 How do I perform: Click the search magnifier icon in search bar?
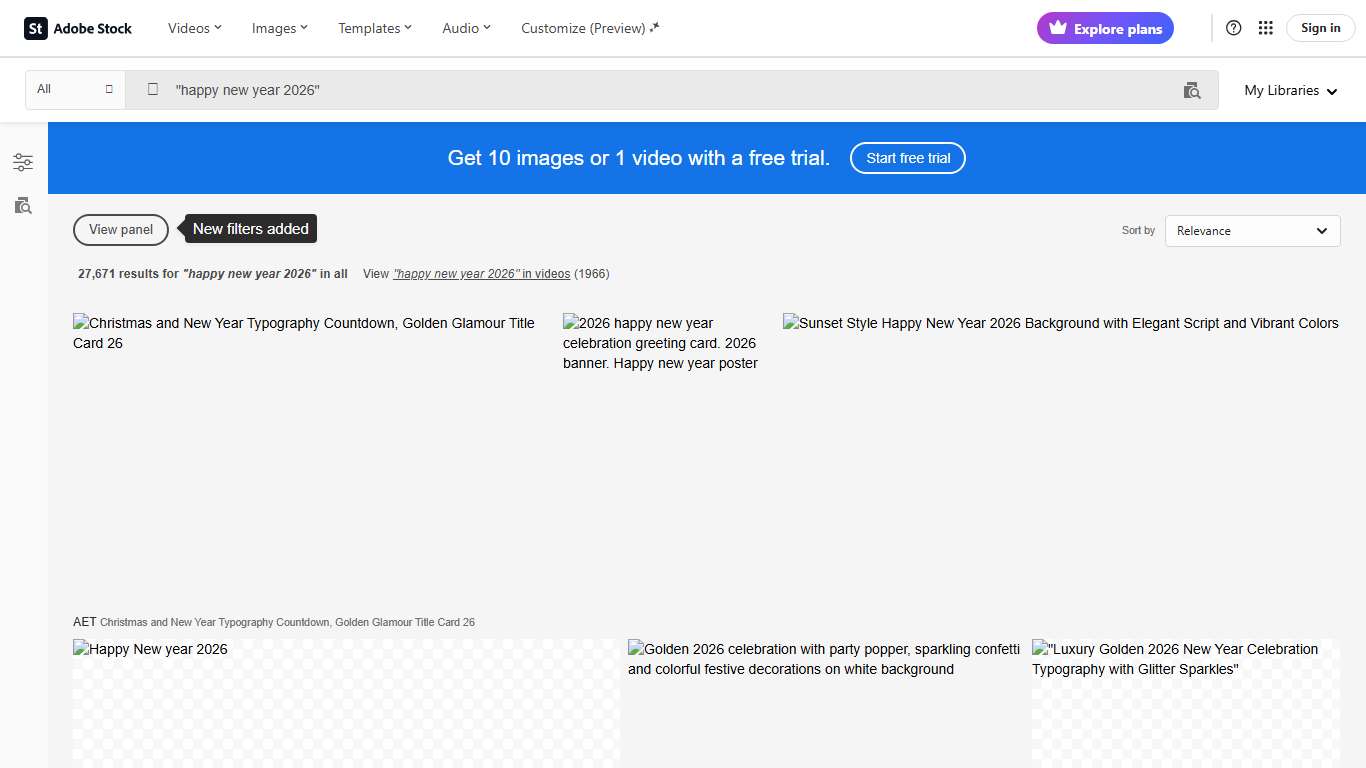point(153,89)
